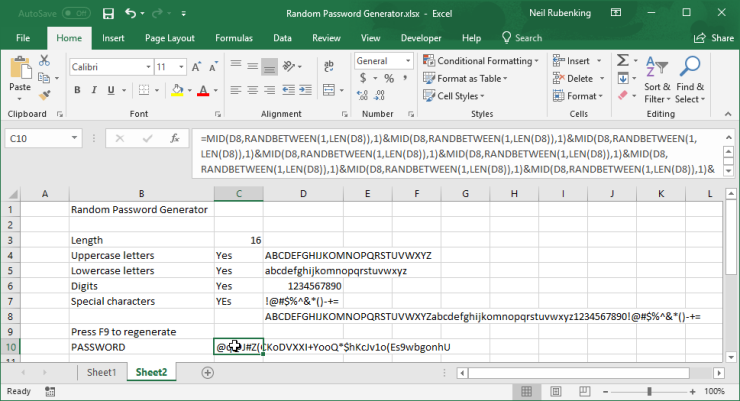Open the General number format dropdown

click(408, 61)
